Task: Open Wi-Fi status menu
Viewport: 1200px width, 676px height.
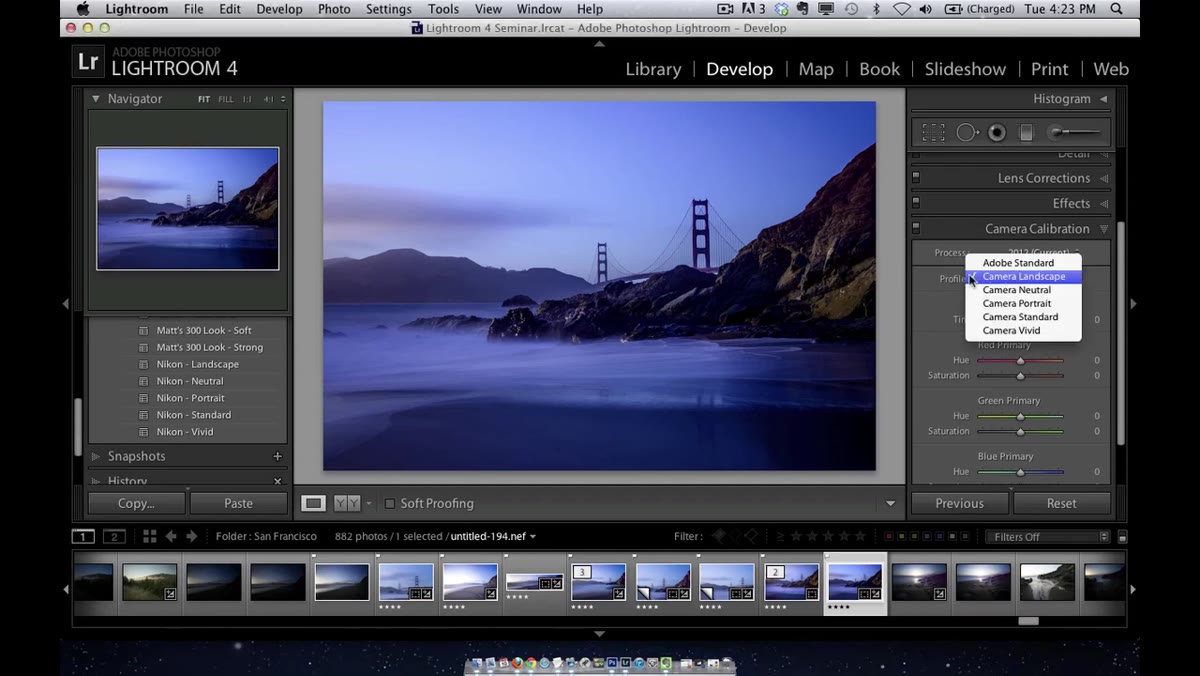Action: coord(901,9)
